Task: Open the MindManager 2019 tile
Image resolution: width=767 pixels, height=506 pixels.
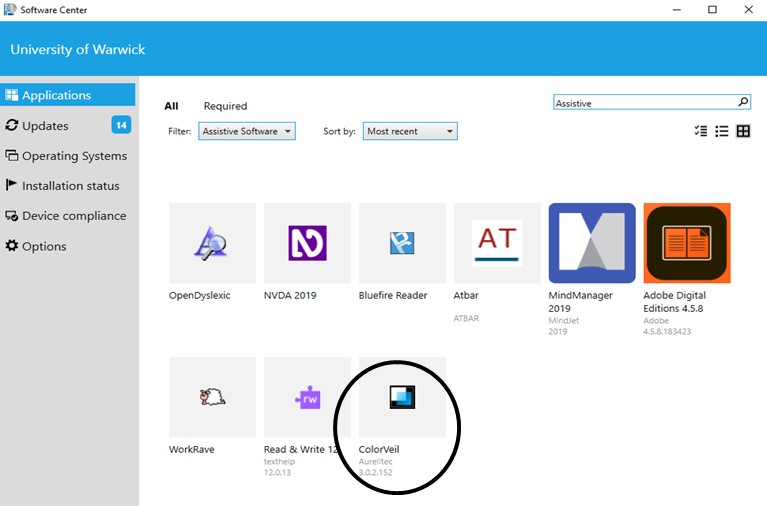Action: 592,243
